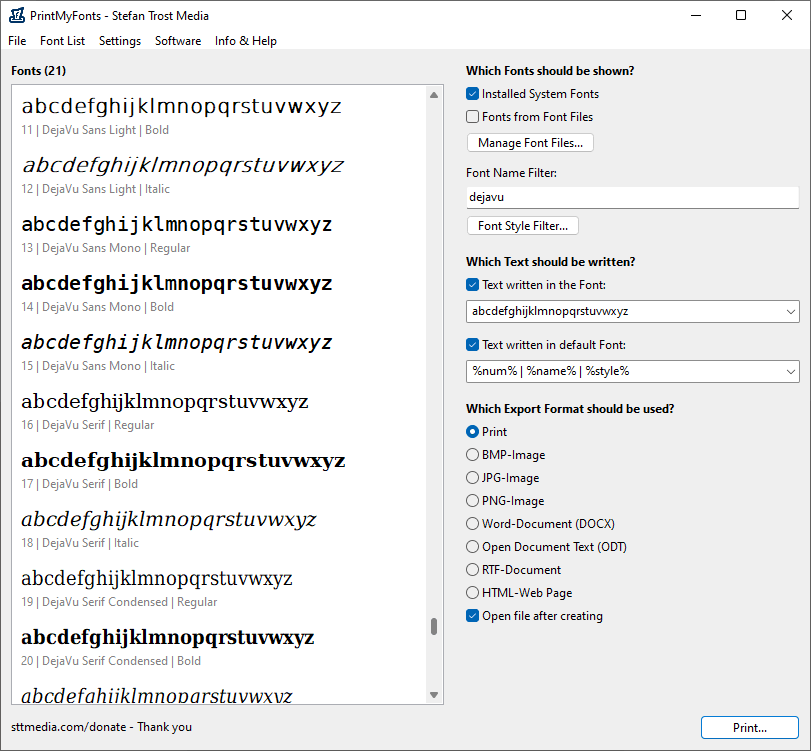Expand the %num% | %name% | %style% dropdown arrow
Screen dimensions: 811x751
tap(790, 371)
